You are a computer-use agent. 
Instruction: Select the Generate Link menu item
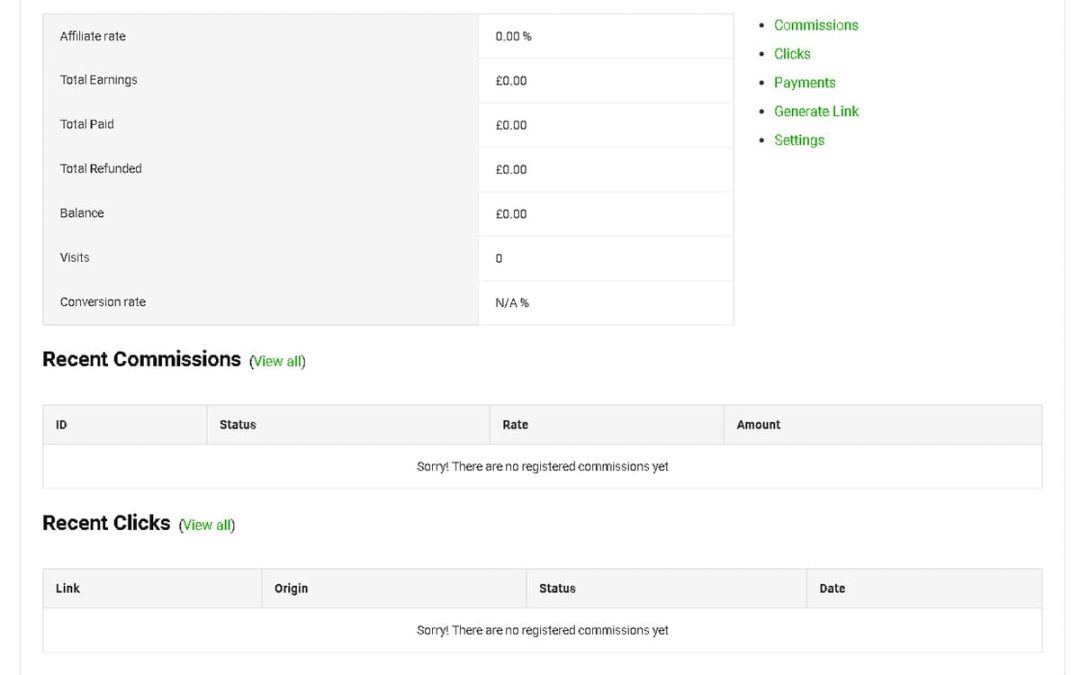816,111
